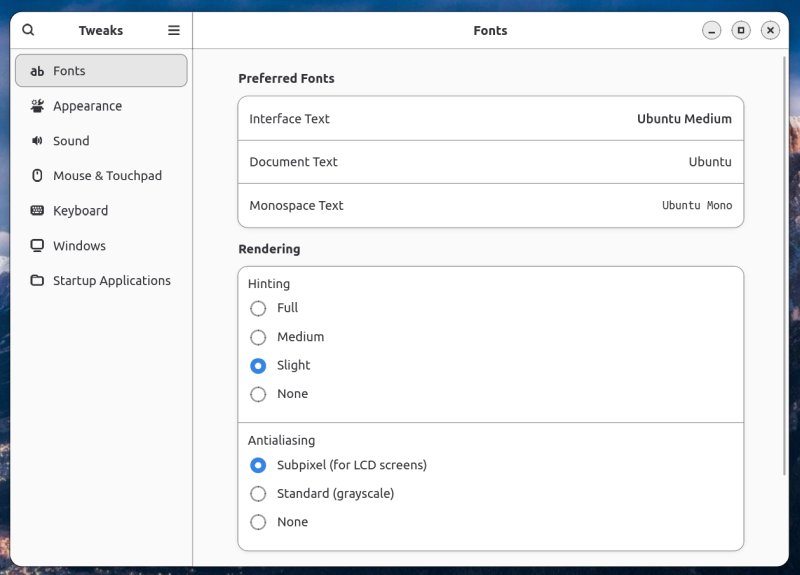Open the hamburger menu in Tweaks header

[174, 30]
